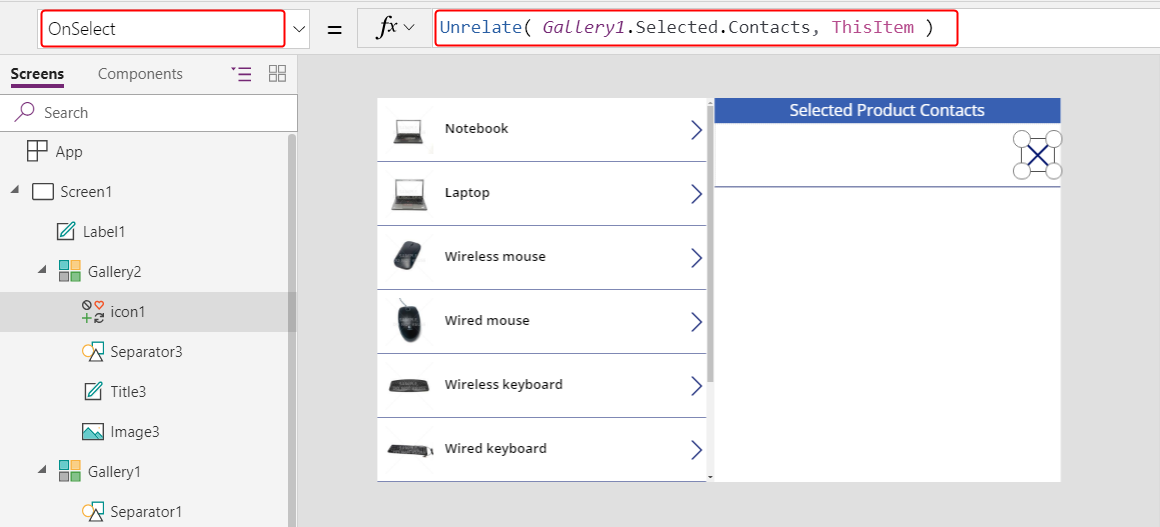Click the Gallery1 gallery icon
The width and height of the screenshot is (1160, 527).
click(x=70, y=471)
